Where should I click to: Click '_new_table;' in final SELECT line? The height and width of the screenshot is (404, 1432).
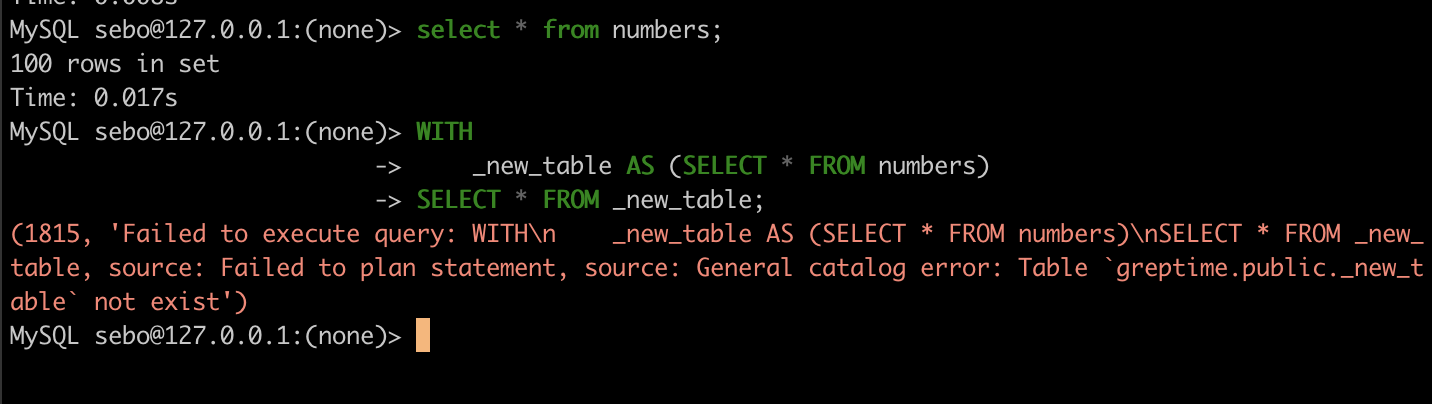(x=687, y=200)
